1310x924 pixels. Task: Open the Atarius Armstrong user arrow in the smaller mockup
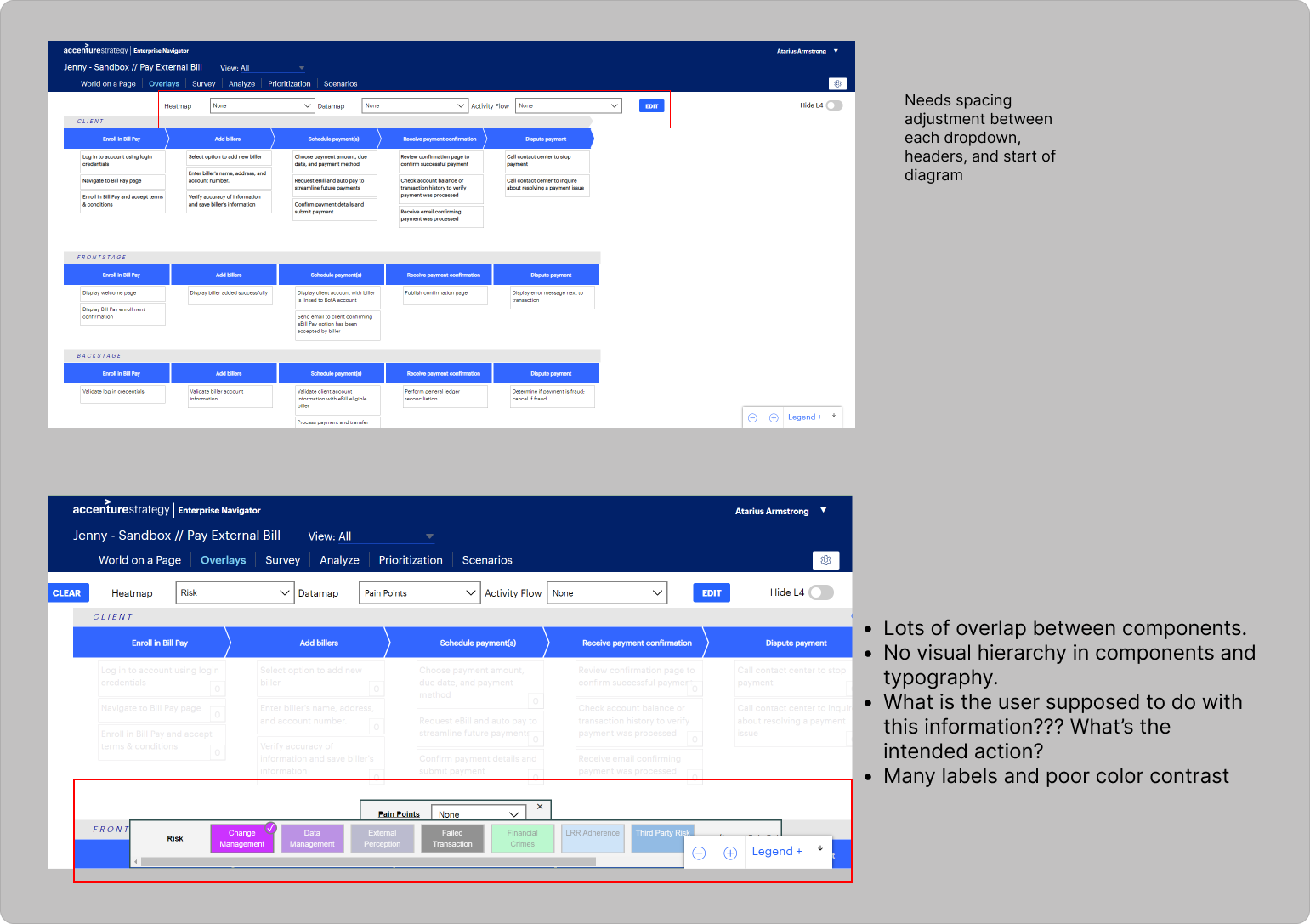tap(836, 51)
